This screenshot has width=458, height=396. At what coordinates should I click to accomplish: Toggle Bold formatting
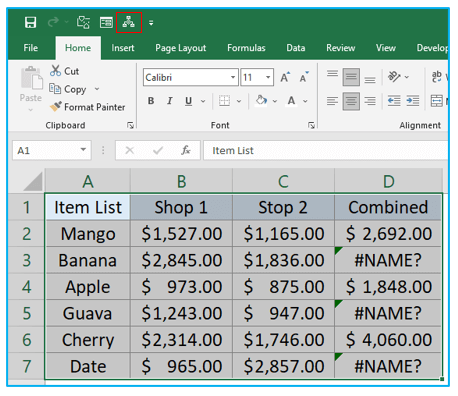coord(151,101)
